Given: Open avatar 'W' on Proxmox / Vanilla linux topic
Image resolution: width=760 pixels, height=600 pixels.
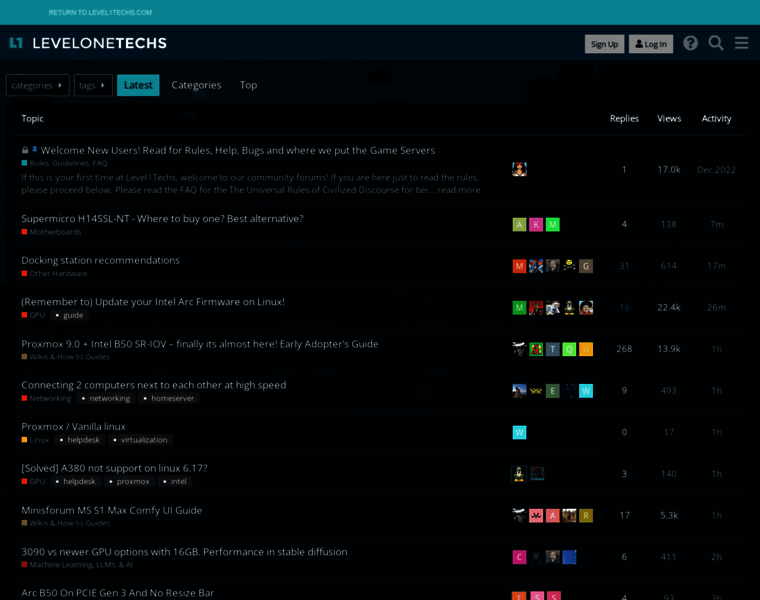Looking at the screenshot, I should pos(519,432).
